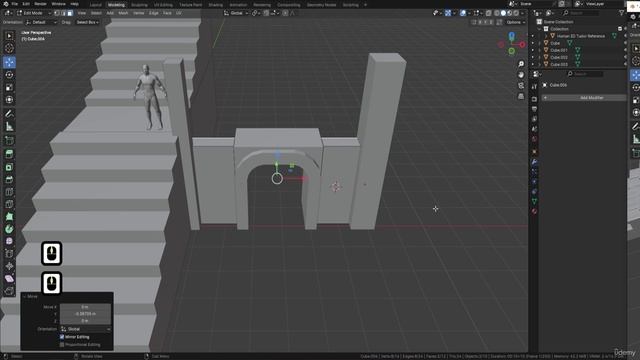Screen dimensions: 640x360
Task: Select the Shrink/Fatten tool
Action: (9, 266)
